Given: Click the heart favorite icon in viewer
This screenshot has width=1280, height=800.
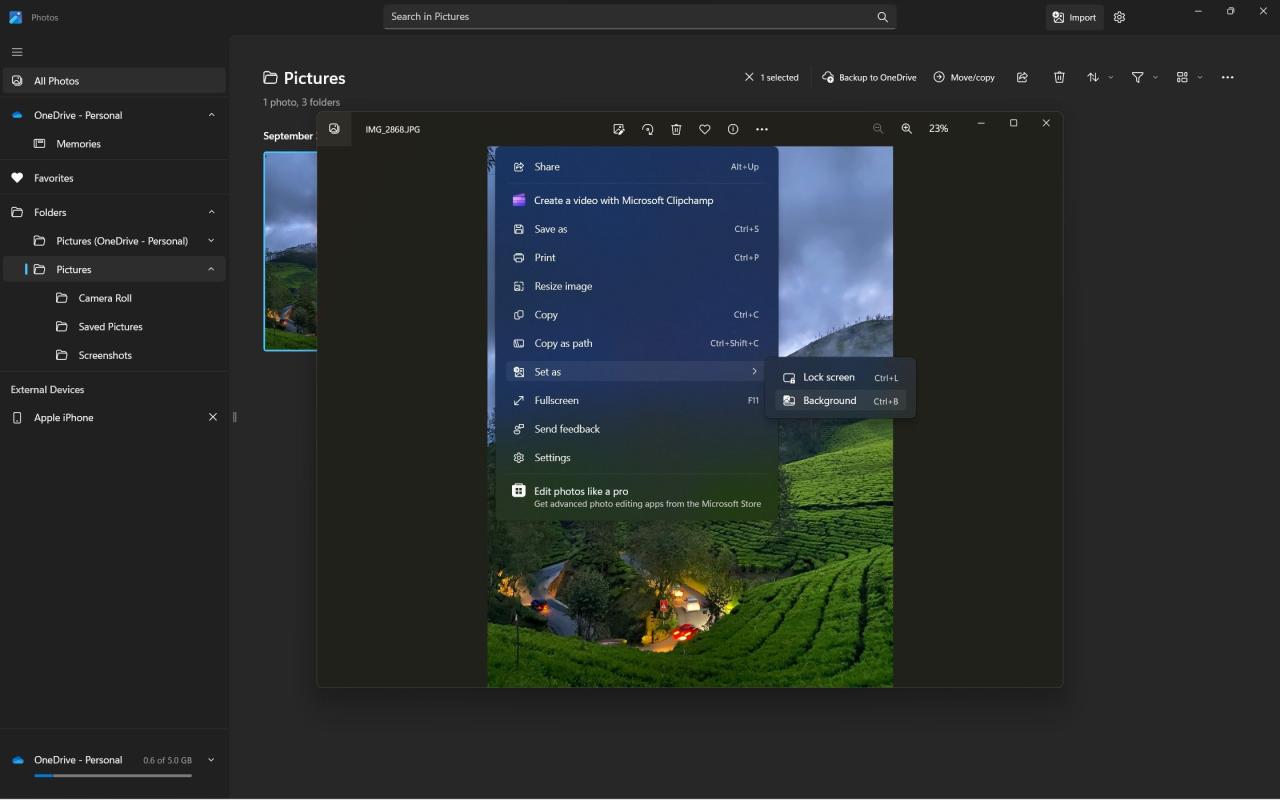Looking at the screenshot, I should click(705, 129).
